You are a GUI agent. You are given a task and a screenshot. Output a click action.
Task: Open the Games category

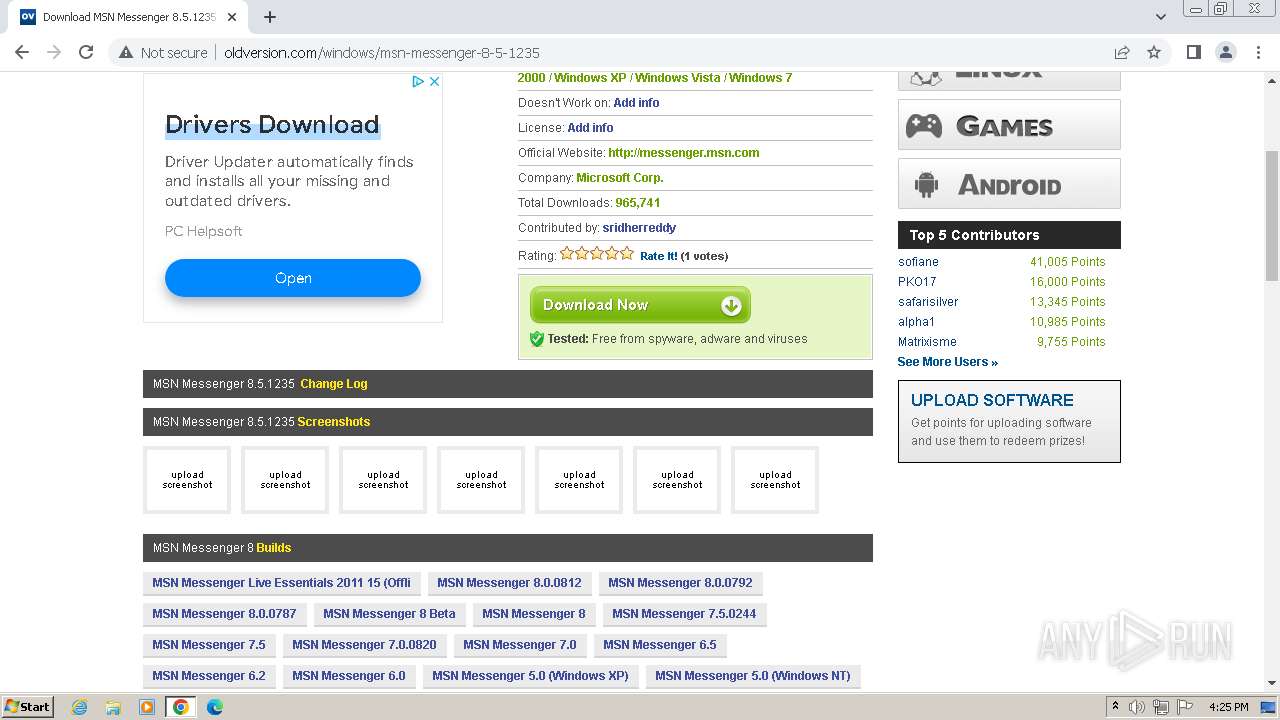[x=1009, y=125]
